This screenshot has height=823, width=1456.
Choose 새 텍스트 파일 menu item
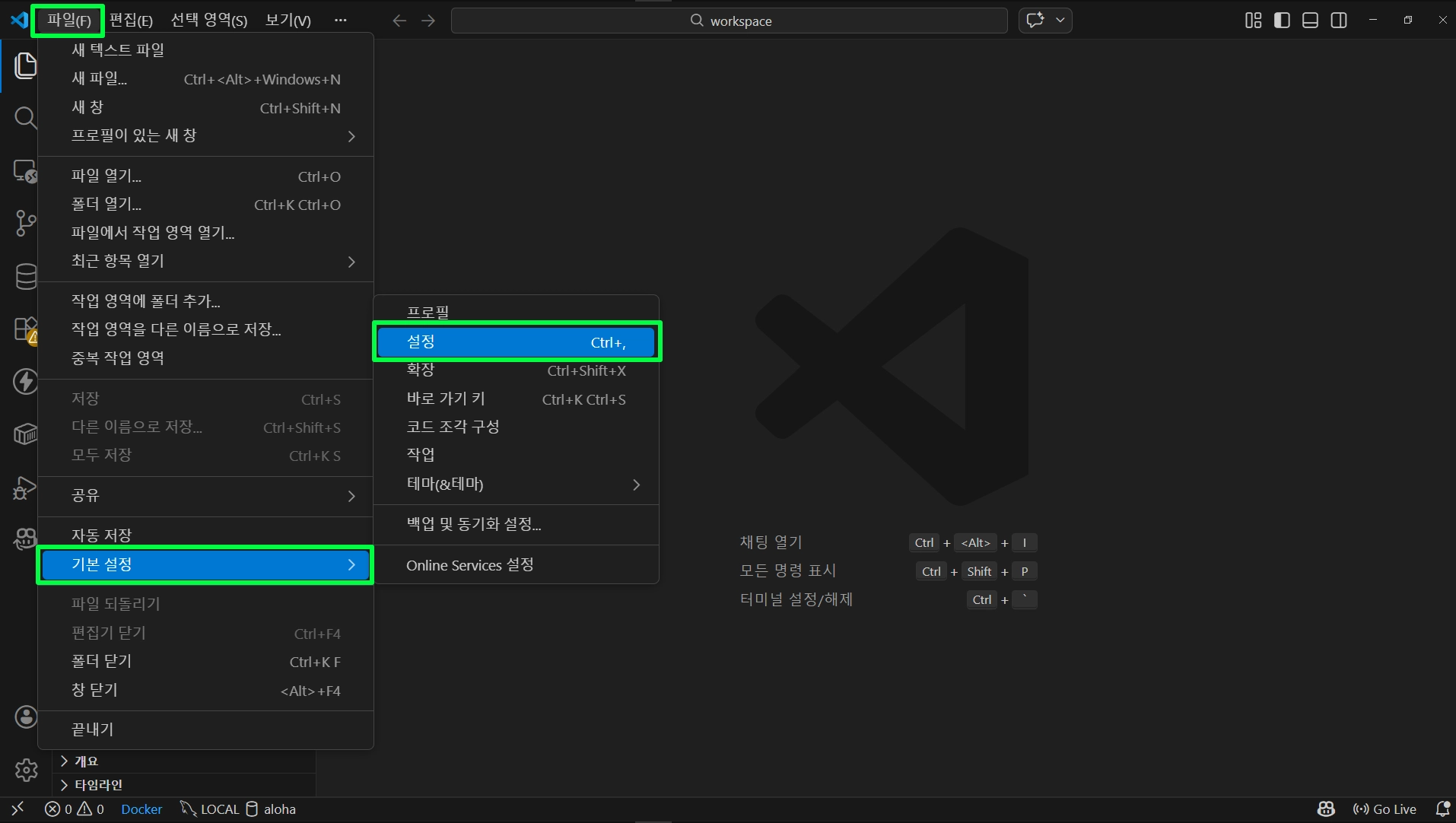tap(205, 50)
